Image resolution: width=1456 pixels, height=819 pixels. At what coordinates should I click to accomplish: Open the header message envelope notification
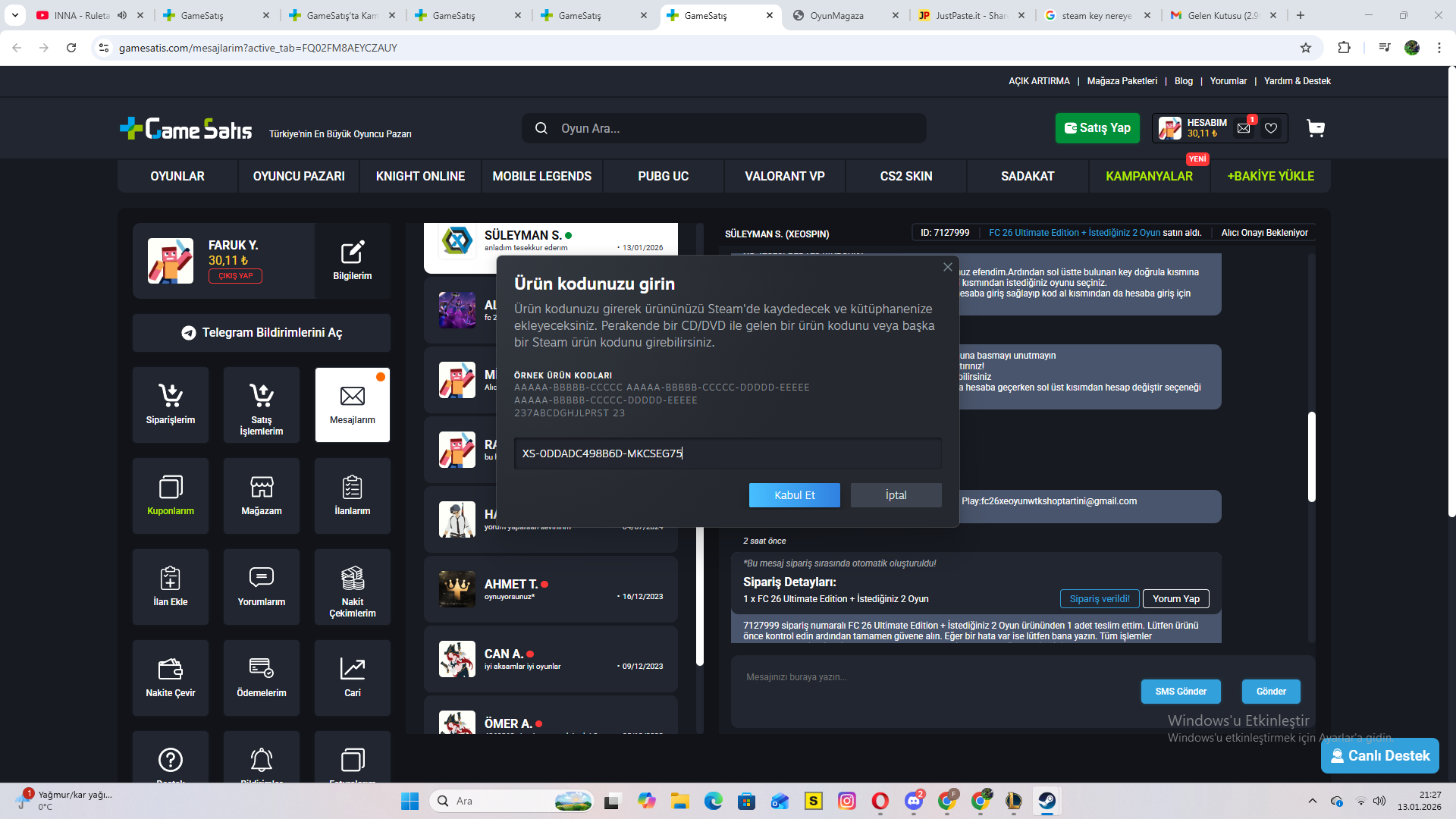(1244, 128)
